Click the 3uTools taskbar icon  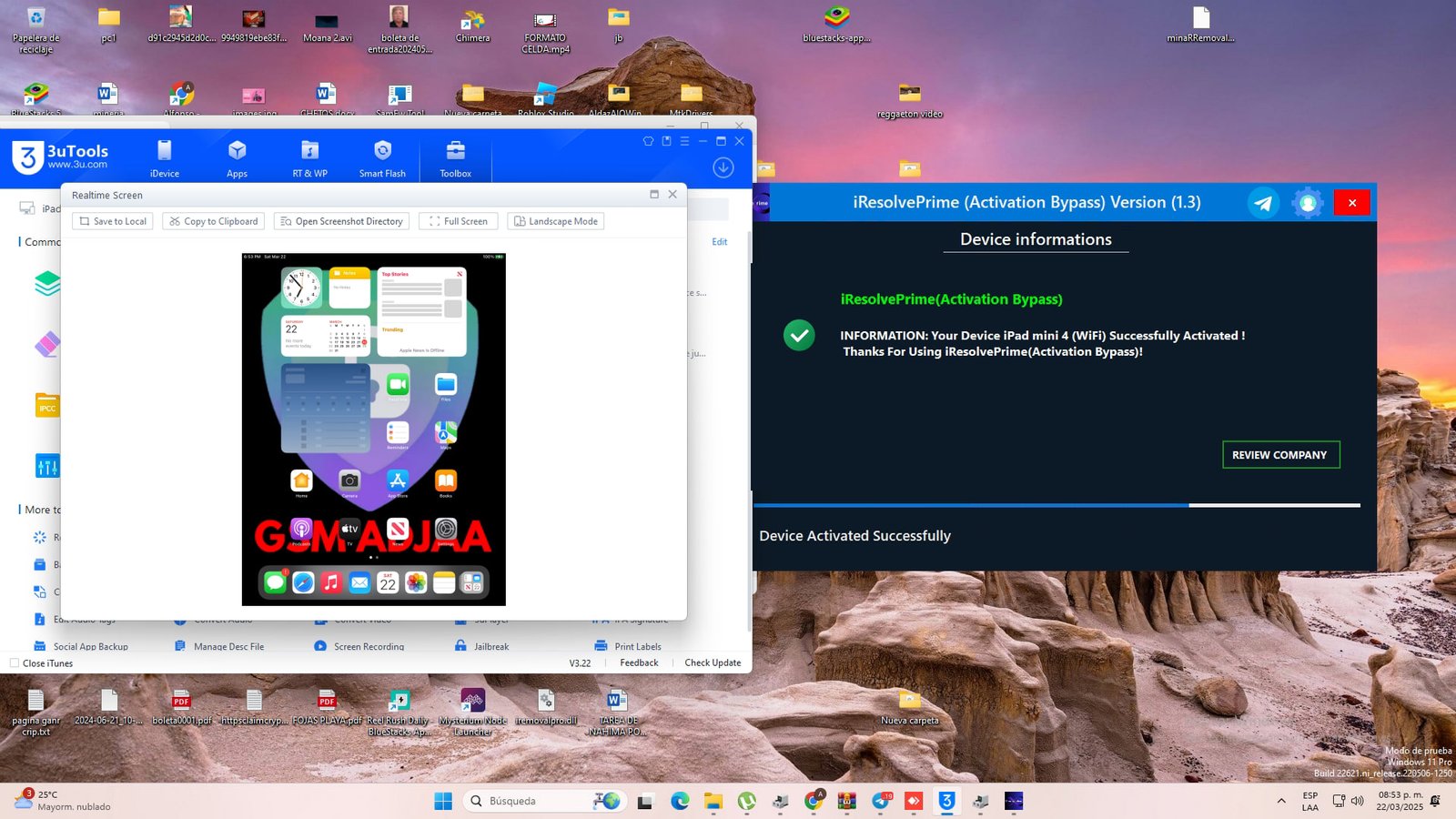pyautogui.click(x=947, y=801)
